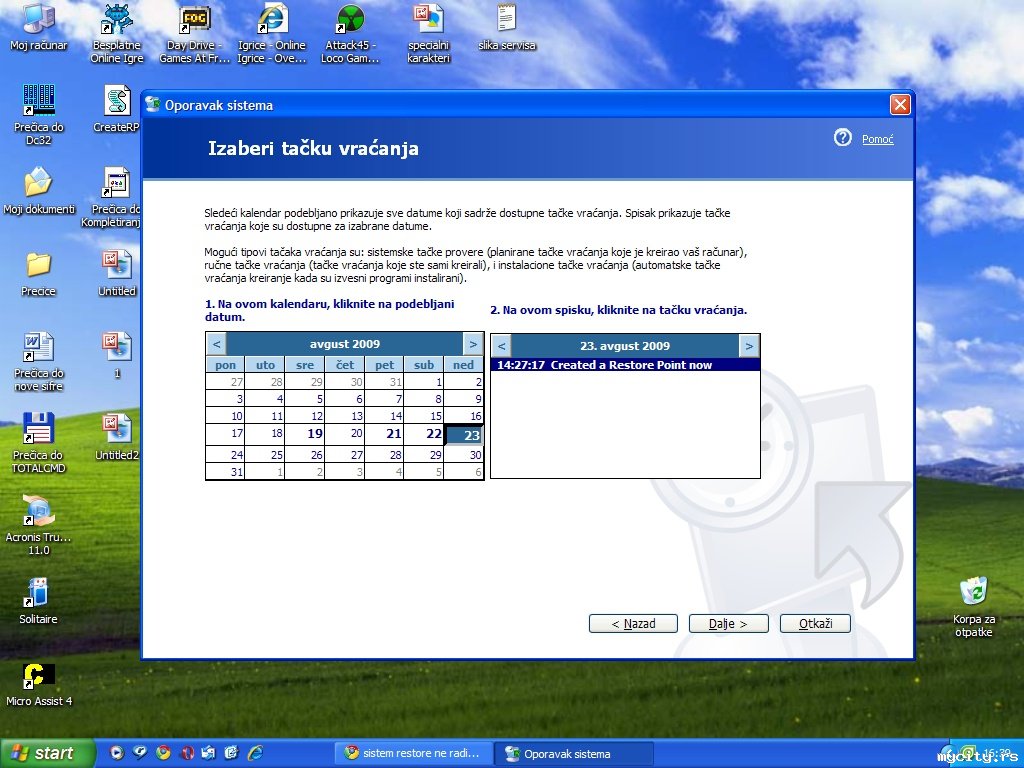Open Acronis True Image 11.0 shortcut
The height and width of the screenshot is (768, 1024).
point(39,525)
